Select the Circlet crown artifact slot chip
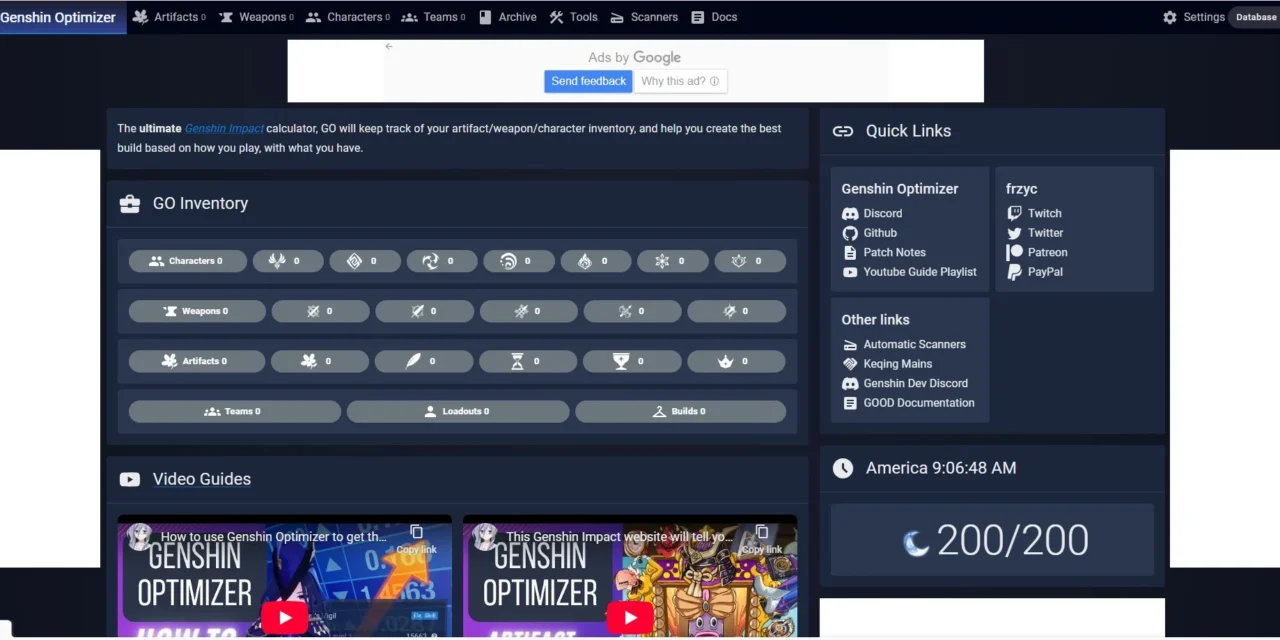Viewport: 1280px width, 640px height. point(736,361)
